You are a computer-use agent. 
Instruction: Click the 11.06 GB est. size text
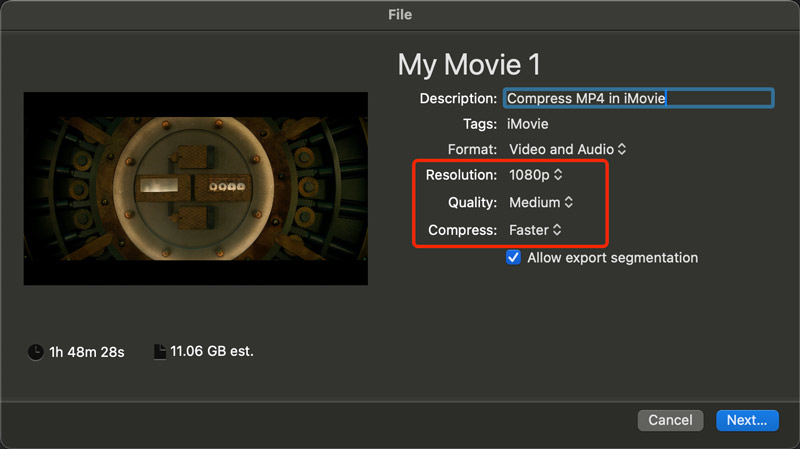pyautogui.click(x=211, y=352)
